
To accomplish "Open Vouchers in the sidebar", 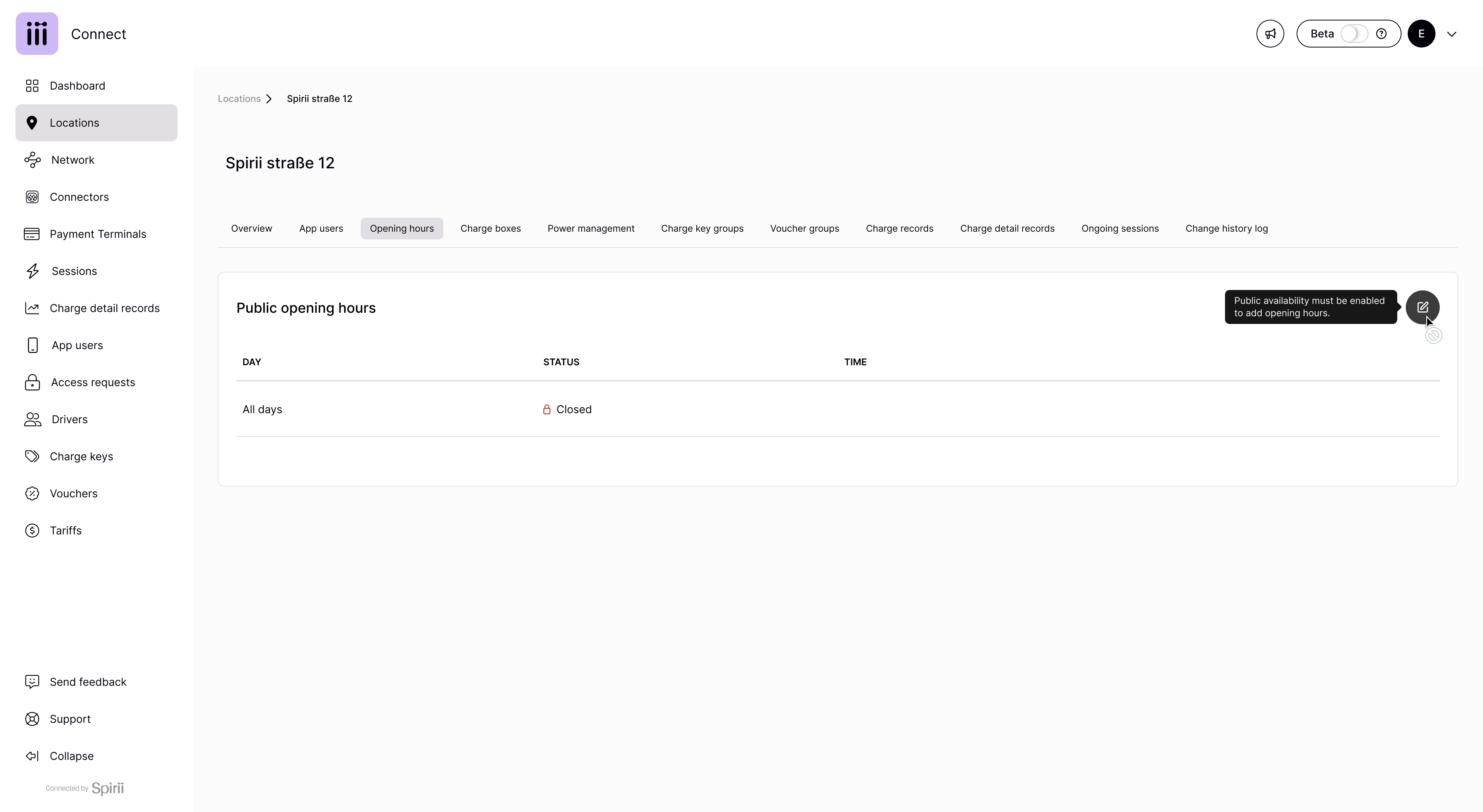I will click(x=73, y=494).
